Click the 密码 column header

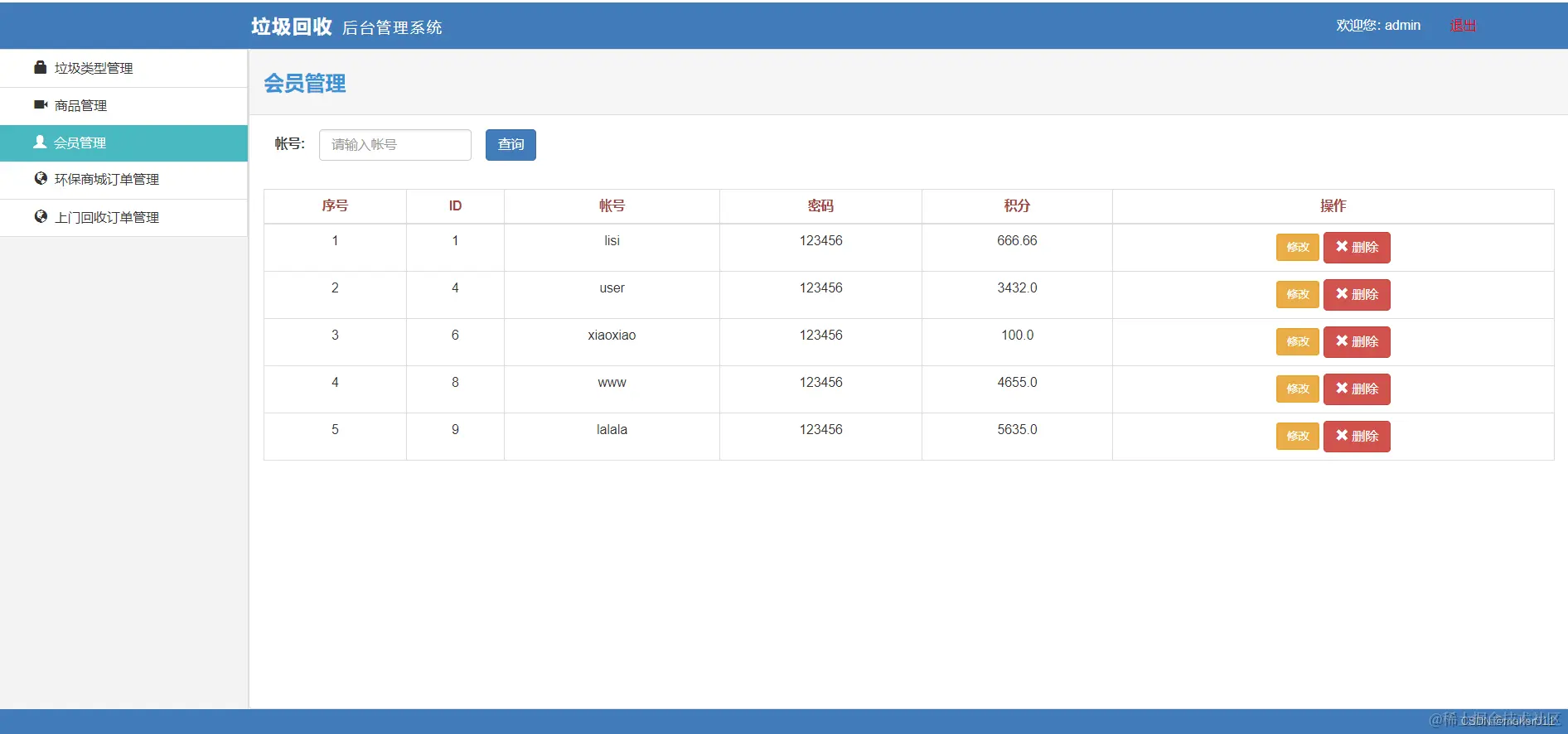click(820, 205)
